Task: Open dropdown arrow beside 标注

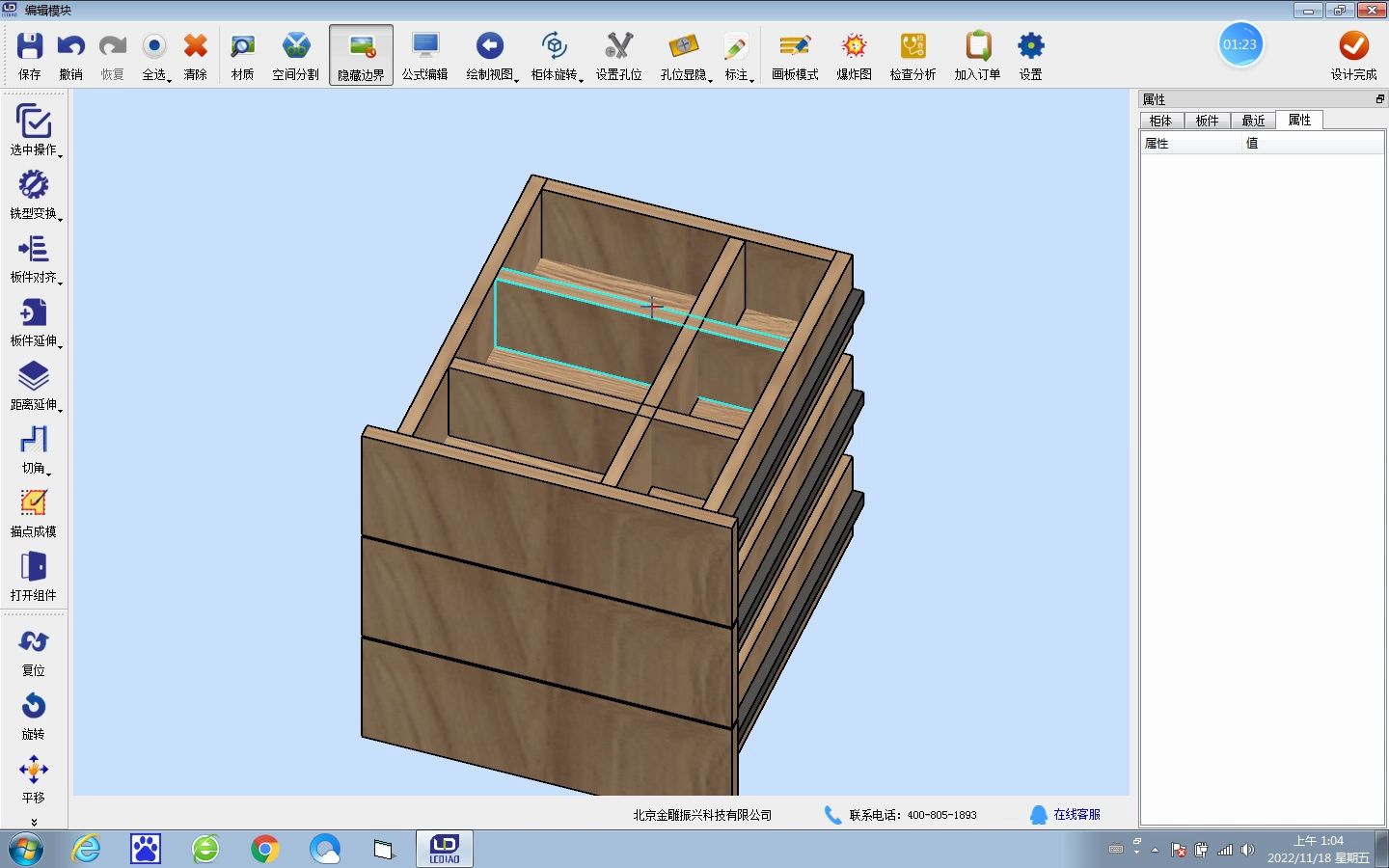Action: [x=751, y=80]
